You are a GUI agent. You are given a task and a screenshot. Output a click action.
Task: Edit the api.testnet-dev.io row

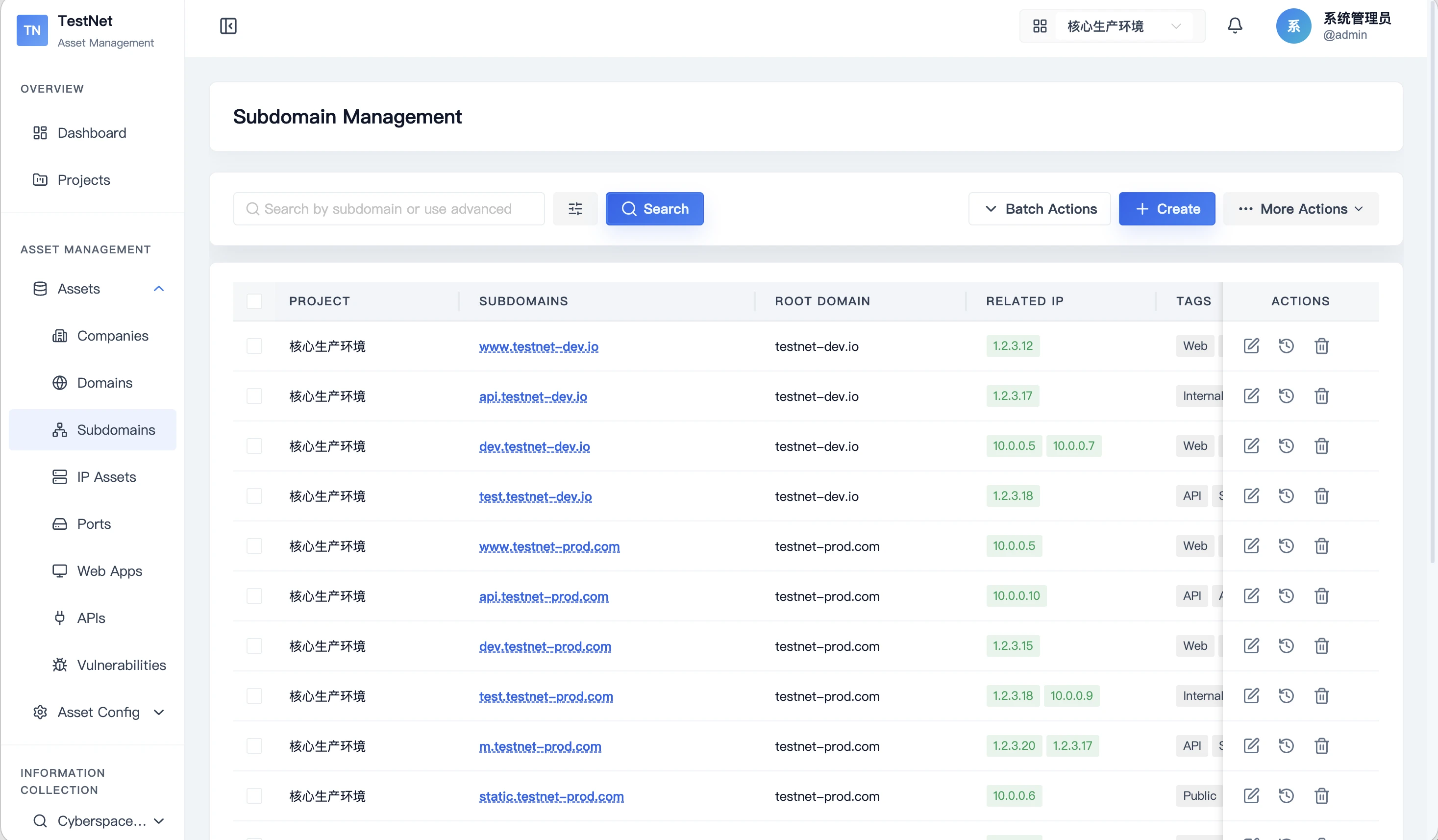point(1251,396)
